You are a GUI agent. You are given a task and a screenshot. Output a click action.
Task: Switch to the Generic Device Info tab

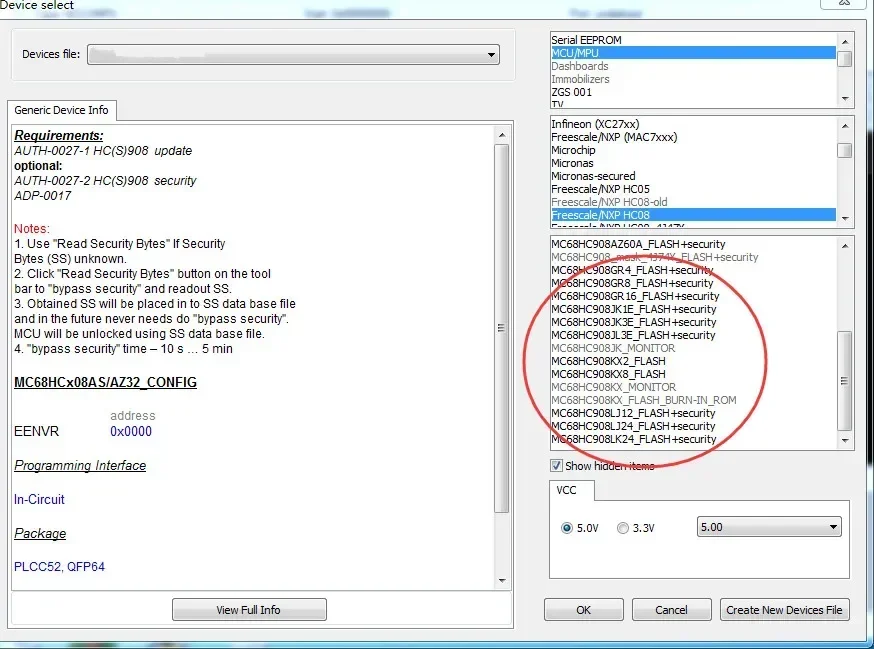click(x=61, y=110)
